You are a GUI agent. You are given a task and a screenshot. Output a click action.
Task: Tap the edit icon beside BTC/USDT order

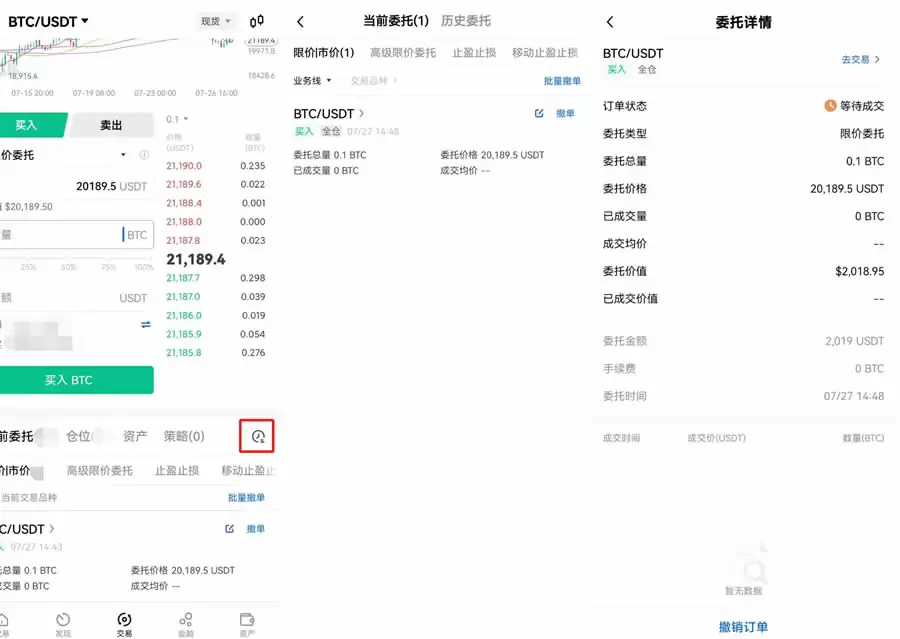pyautogui.click(x=539, y=114)
